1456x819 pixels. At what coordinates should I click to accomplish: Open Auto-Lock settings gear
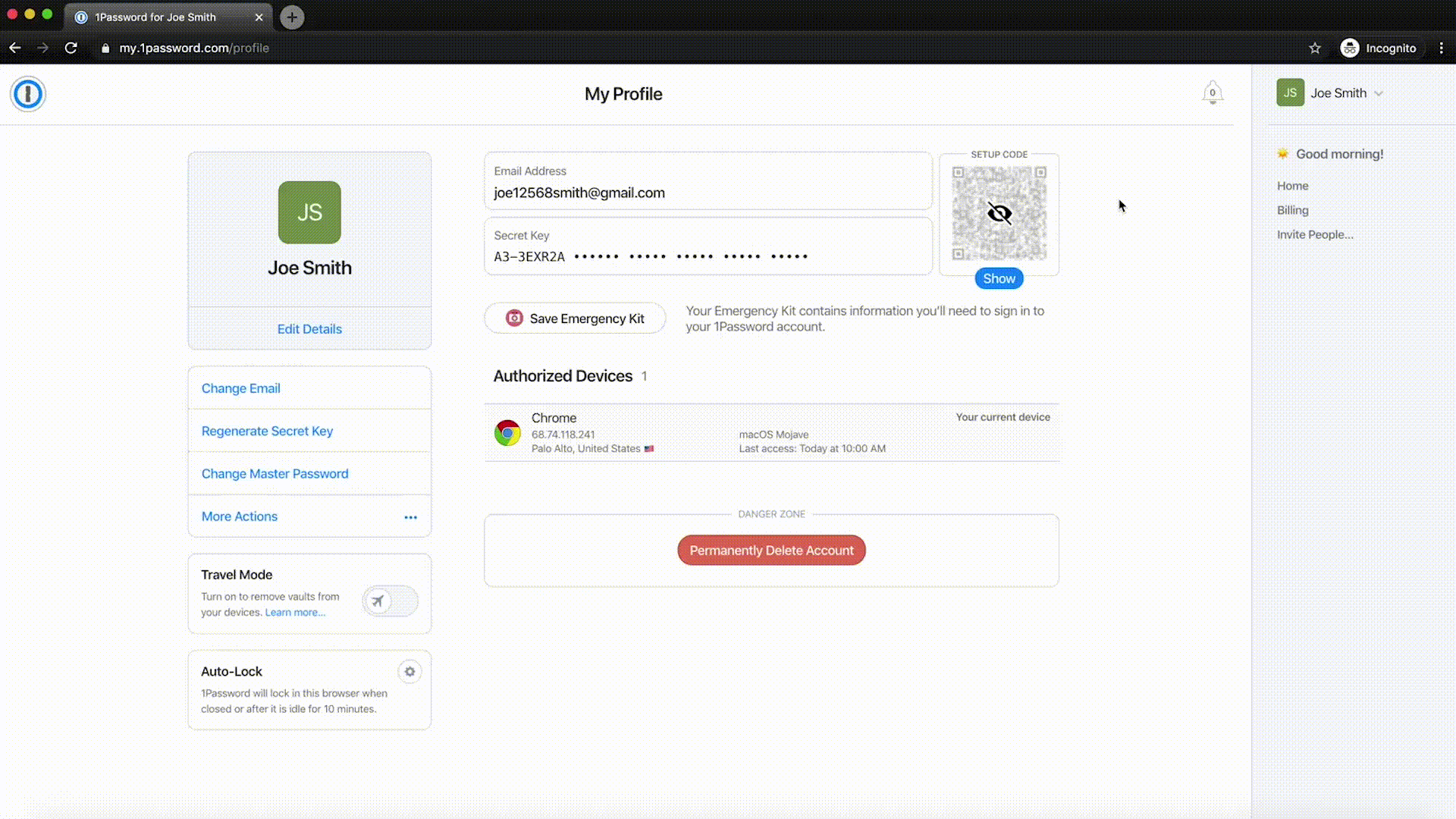pyautogui.click(x=409, y=672)
